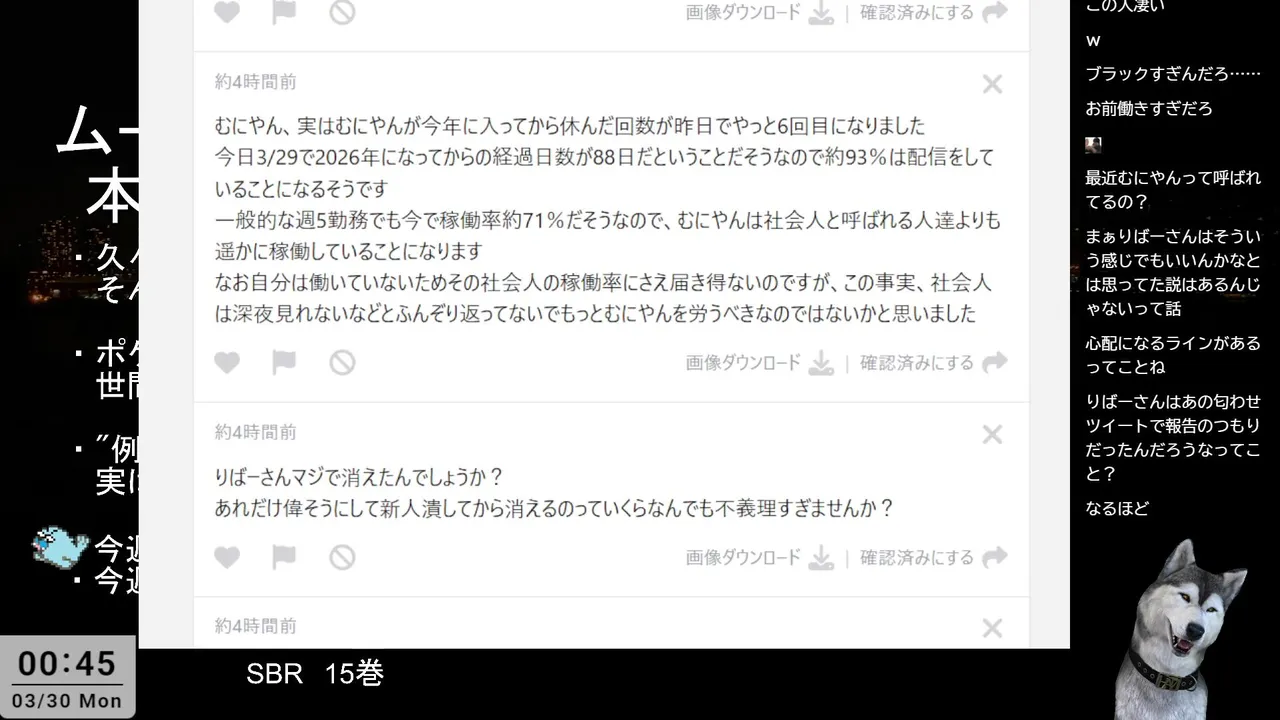Click 画像ダウンロード on the topmost card
This screenshot has width=1280, height=720.
tap(760, 13)
